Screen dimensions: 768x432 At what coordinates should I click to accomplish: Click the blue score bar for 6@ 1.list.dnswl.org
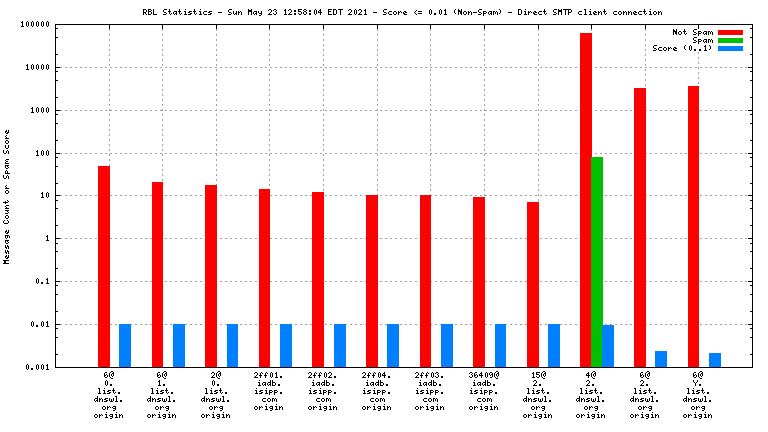click(179, 345)
